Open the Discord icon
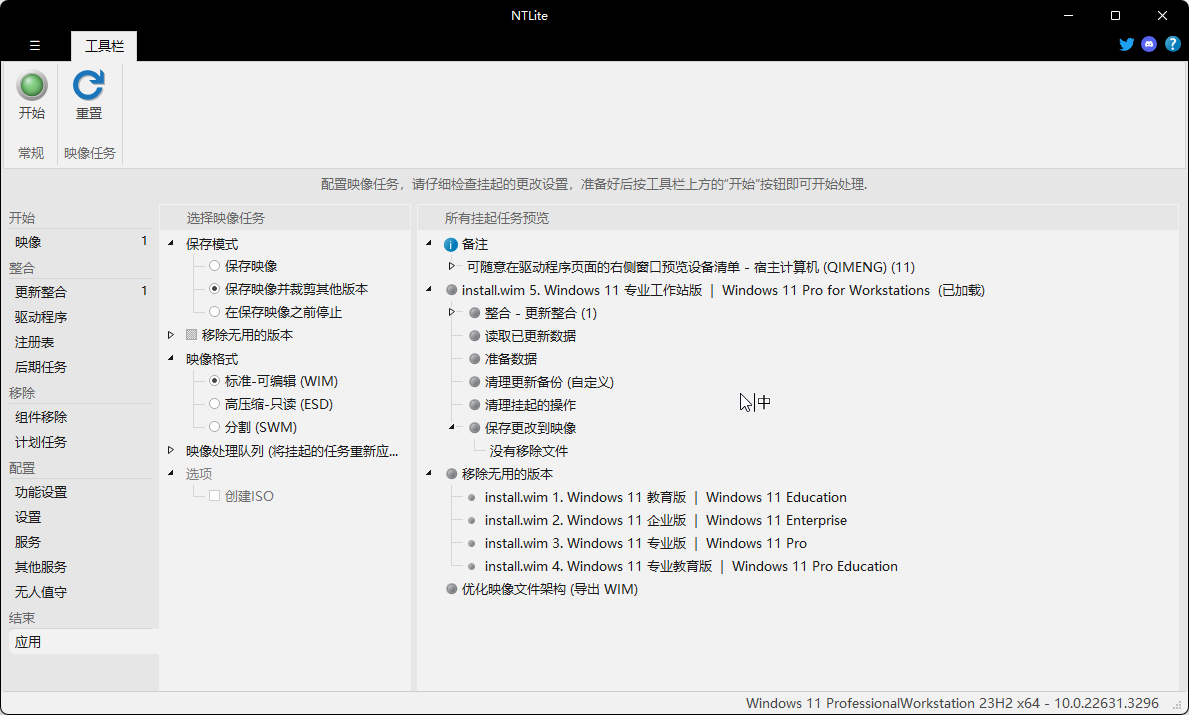The image size is (1189, 715). 1149,44
